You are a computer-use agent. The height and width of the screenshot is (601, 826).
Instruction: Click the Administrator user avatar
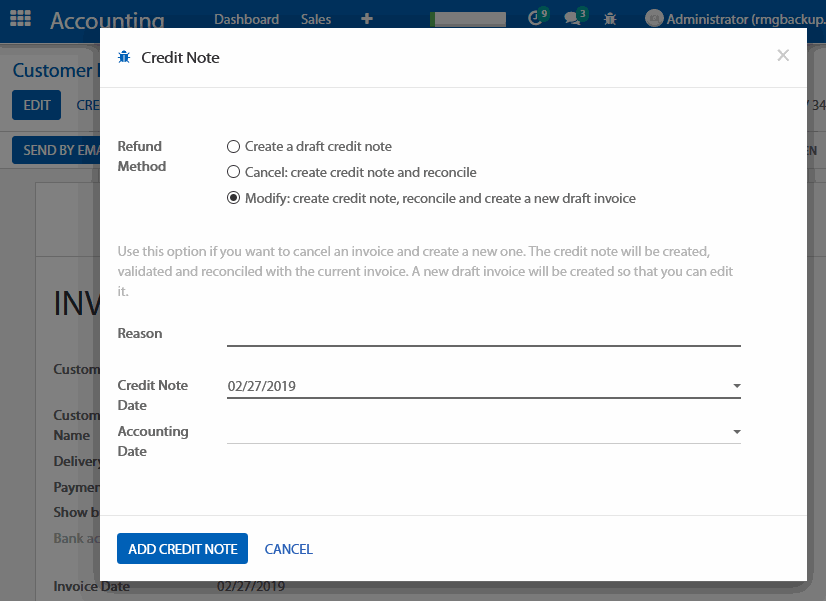click(654, 19)
